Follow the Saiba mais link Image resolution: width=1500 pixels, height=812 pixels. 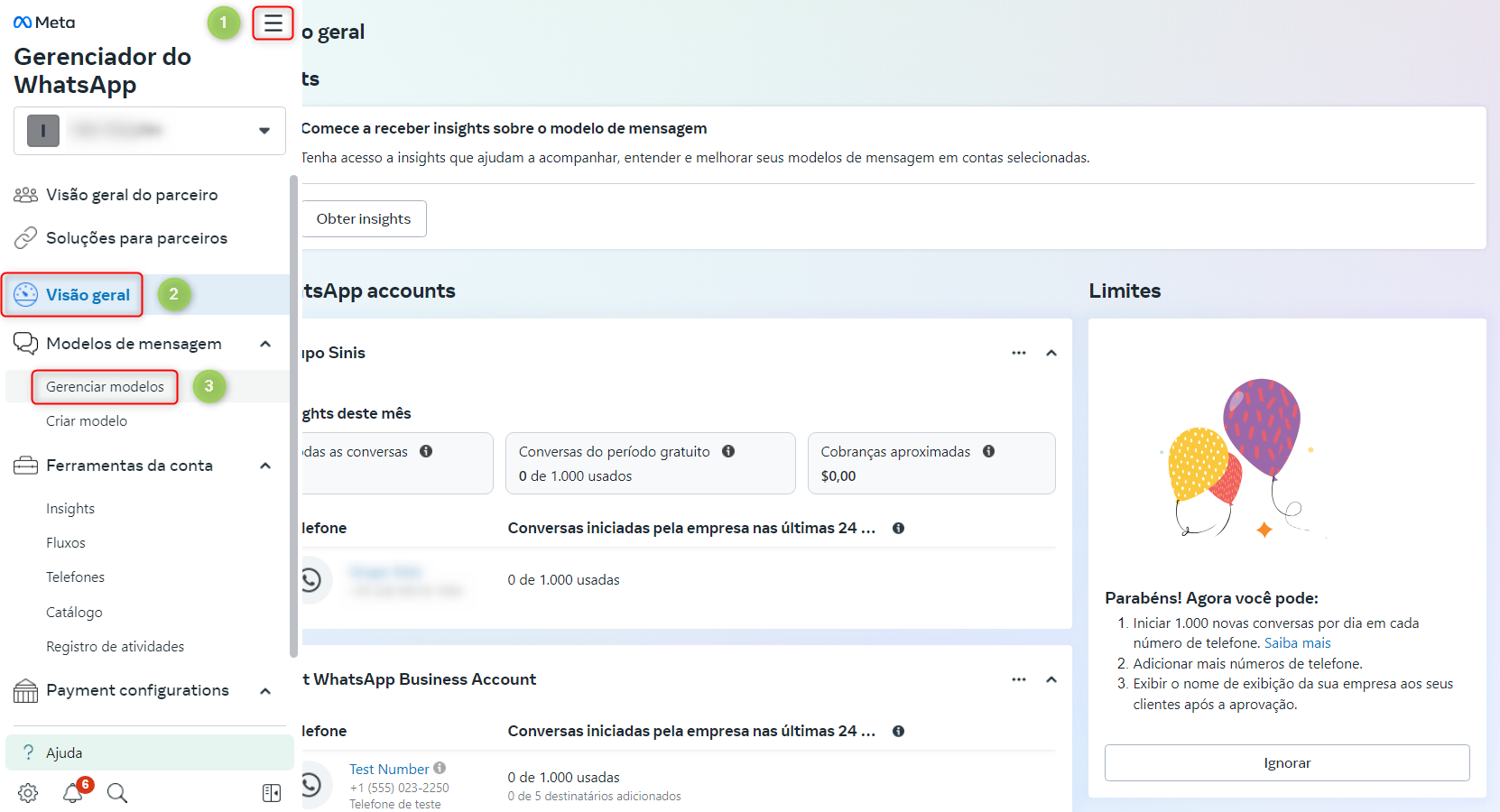(x=1297, y=643)
